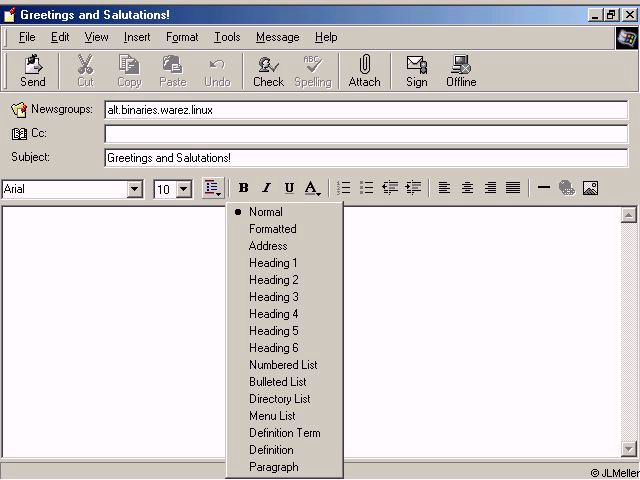Apply the Heading 3 style

284,297
